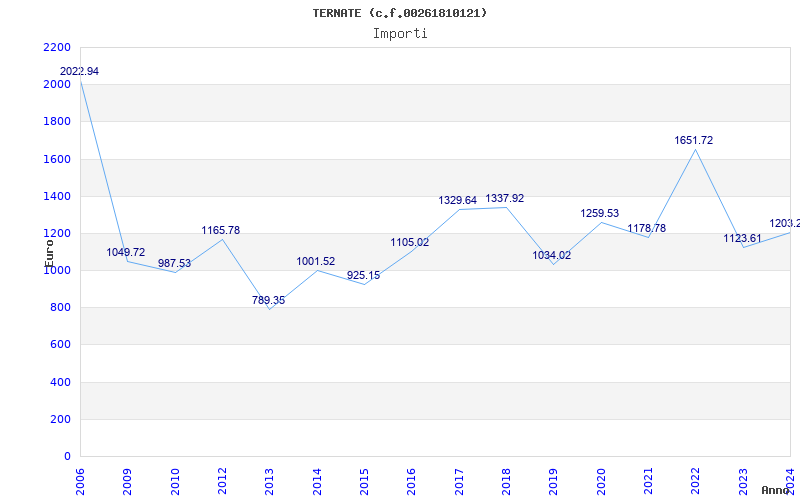Screen dimensions: 800x500
Task: Click the Euro axis label
Action: coord(49,253)
